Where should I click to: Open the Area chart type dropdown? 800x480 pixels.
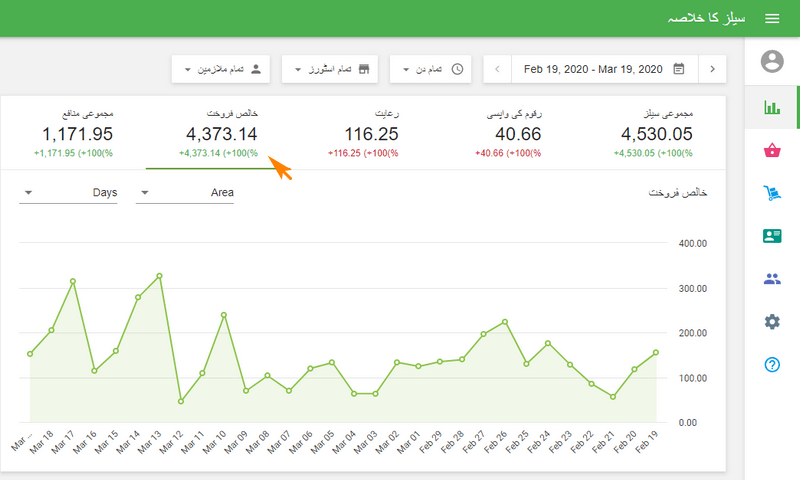point(186,192)
